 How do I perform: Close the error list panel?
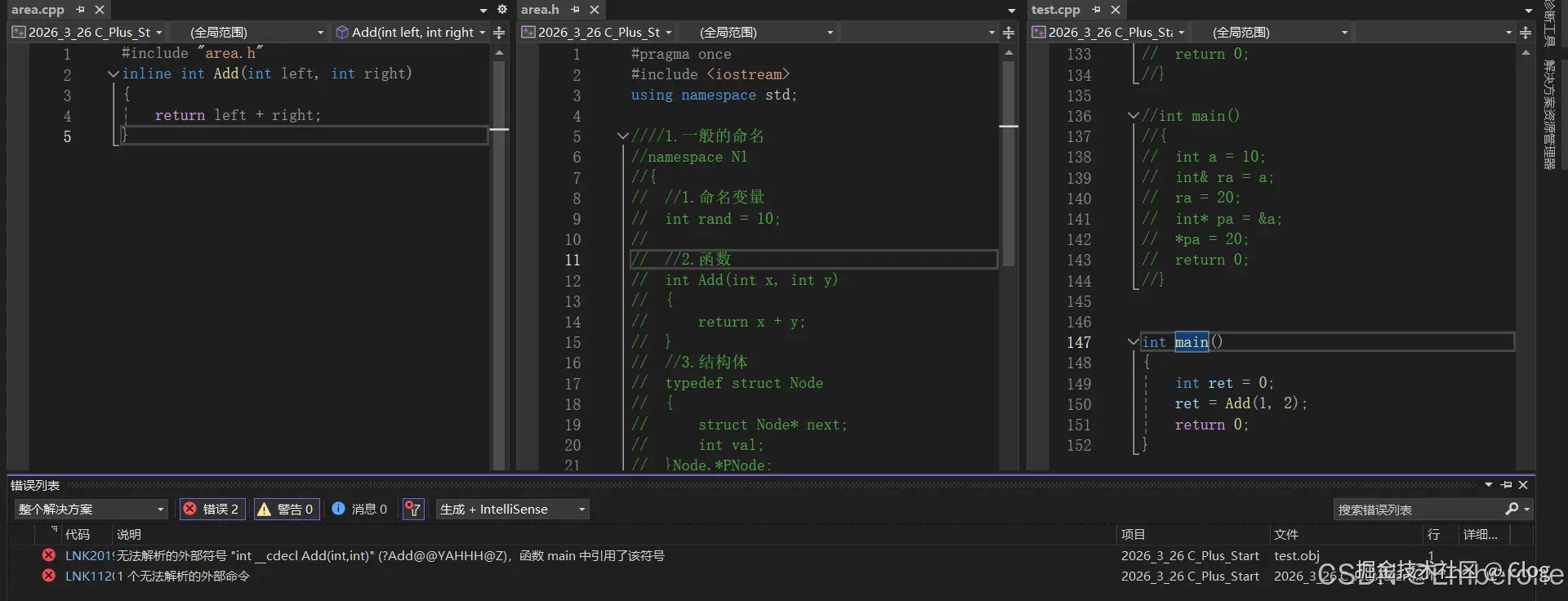tap(1523, 485)
